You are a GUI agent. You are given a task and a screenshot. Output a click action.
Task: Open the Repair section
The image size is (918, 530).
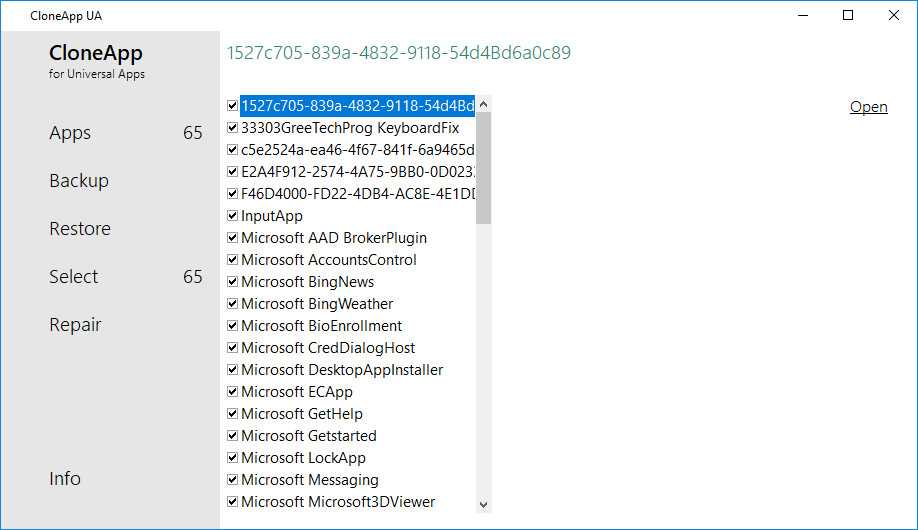(75, 325)
